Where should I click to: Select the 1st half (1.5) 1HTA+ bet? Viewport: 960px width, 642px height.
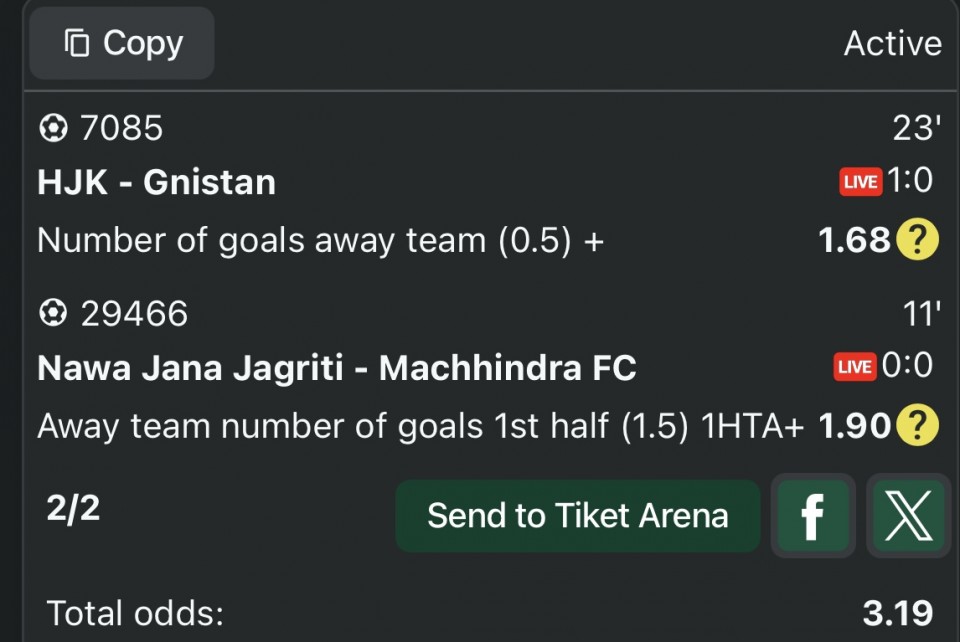(x=420, y=427)
